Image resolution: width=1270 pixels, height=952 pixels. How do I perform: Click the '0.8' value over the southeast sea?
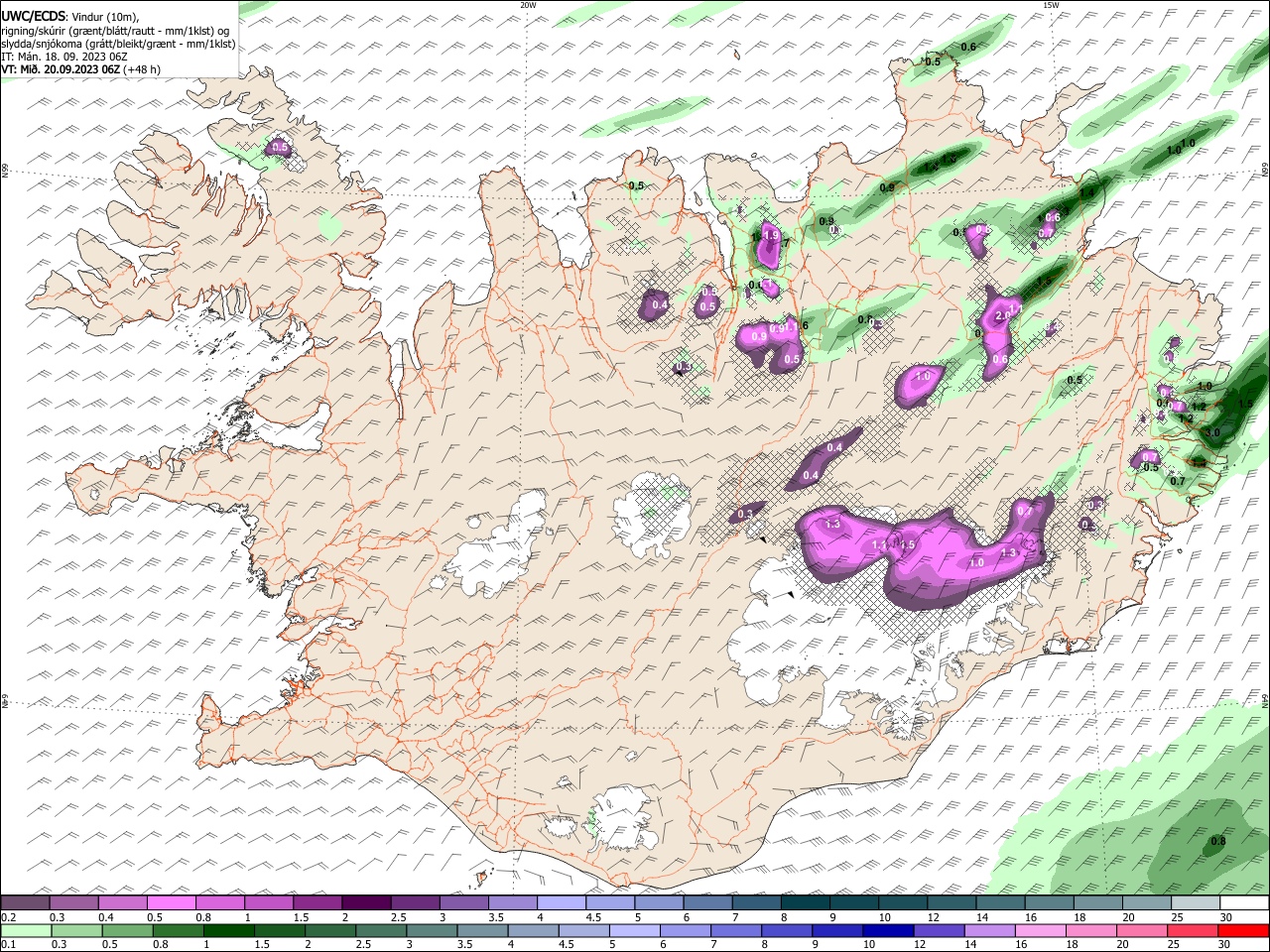coord(1217,842)
